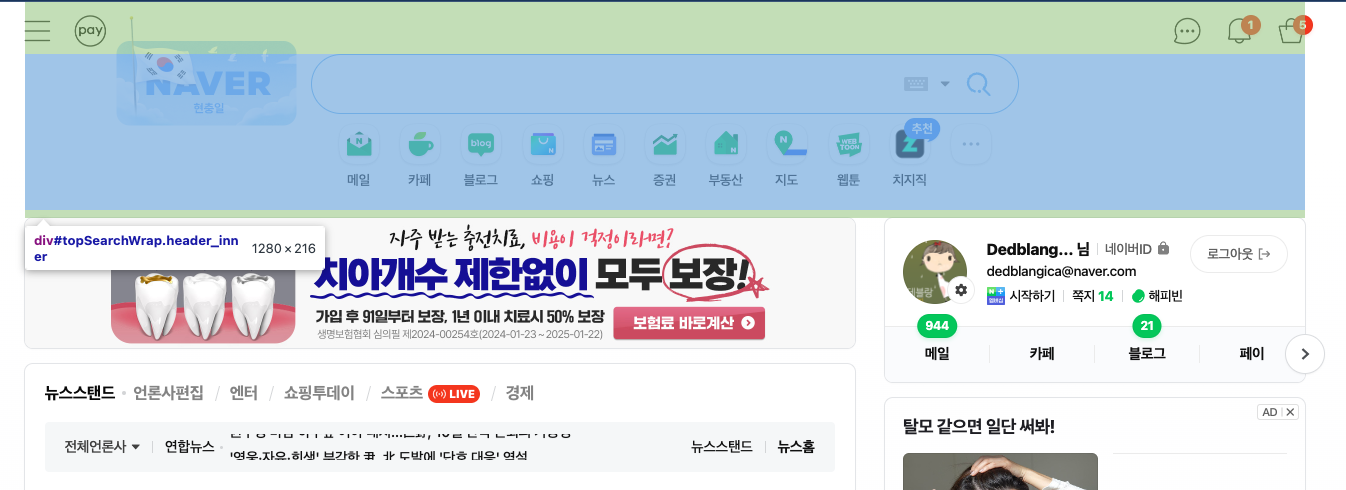This screenshot has height=490, width=1346.
Task: Open profile settings gear icon
Action: pos(961,289)
